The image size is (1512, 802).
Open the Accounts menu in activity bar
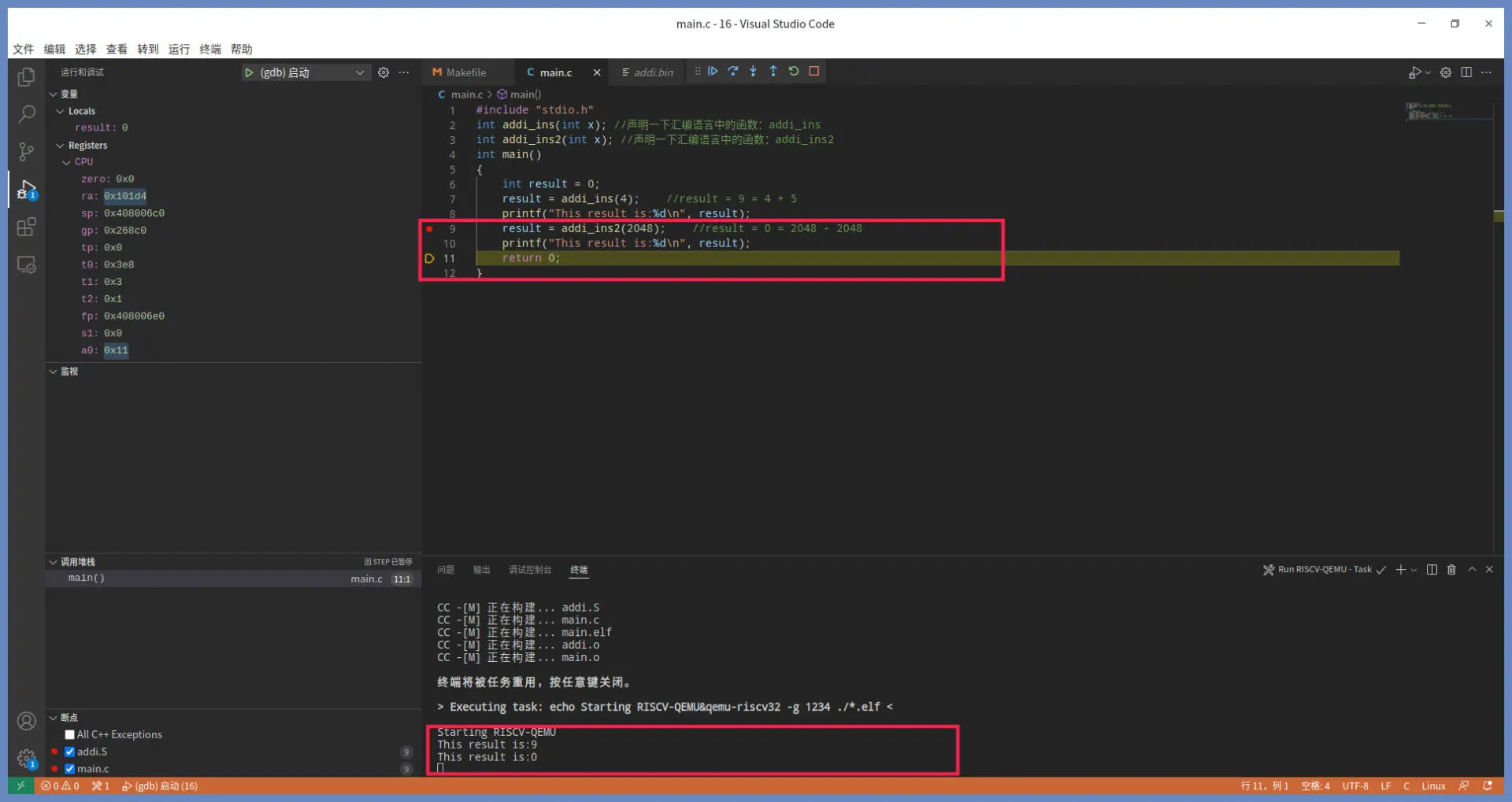click(x=26, y=721)
